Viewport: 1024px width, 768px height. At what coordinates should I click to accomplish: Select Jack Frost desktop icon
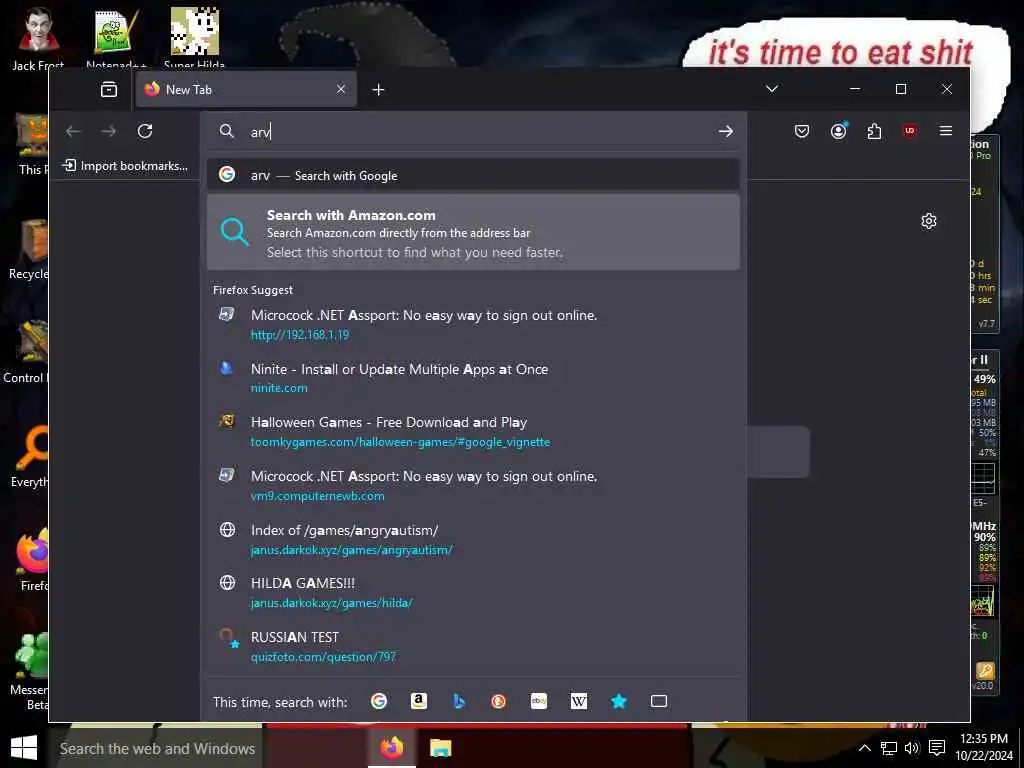point(38,37)
